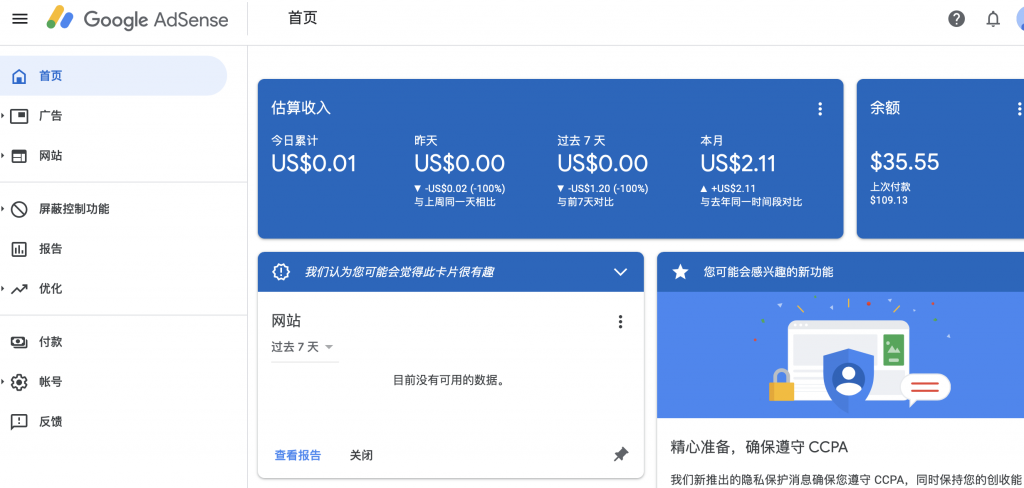Click the star icon beside 您可能会感兴趣的新功能
Image resolution: width=1024 pixels, height=488 pixels.
click(681, 272)
